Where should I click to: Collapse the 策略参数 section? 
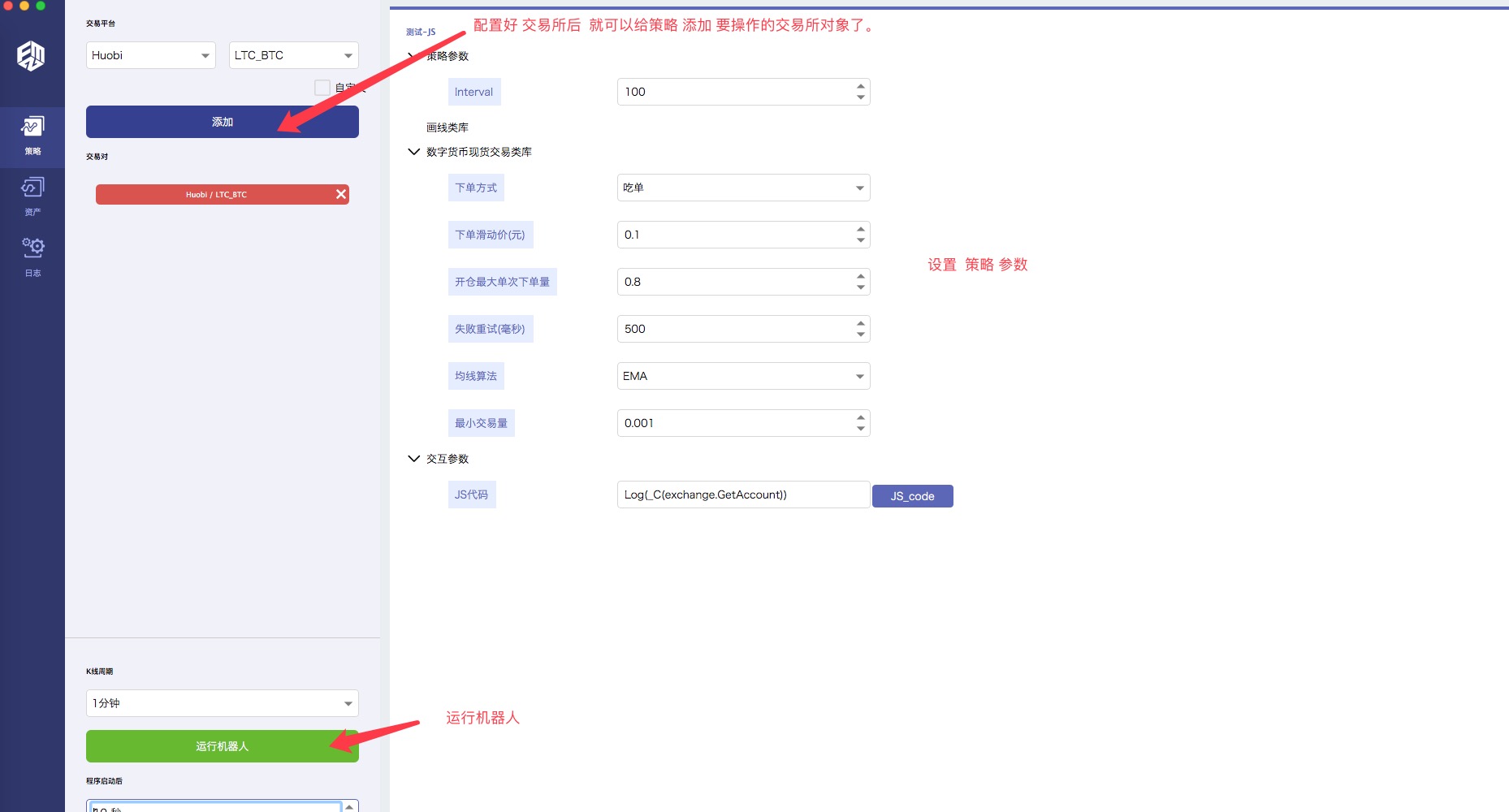point(413,56)
